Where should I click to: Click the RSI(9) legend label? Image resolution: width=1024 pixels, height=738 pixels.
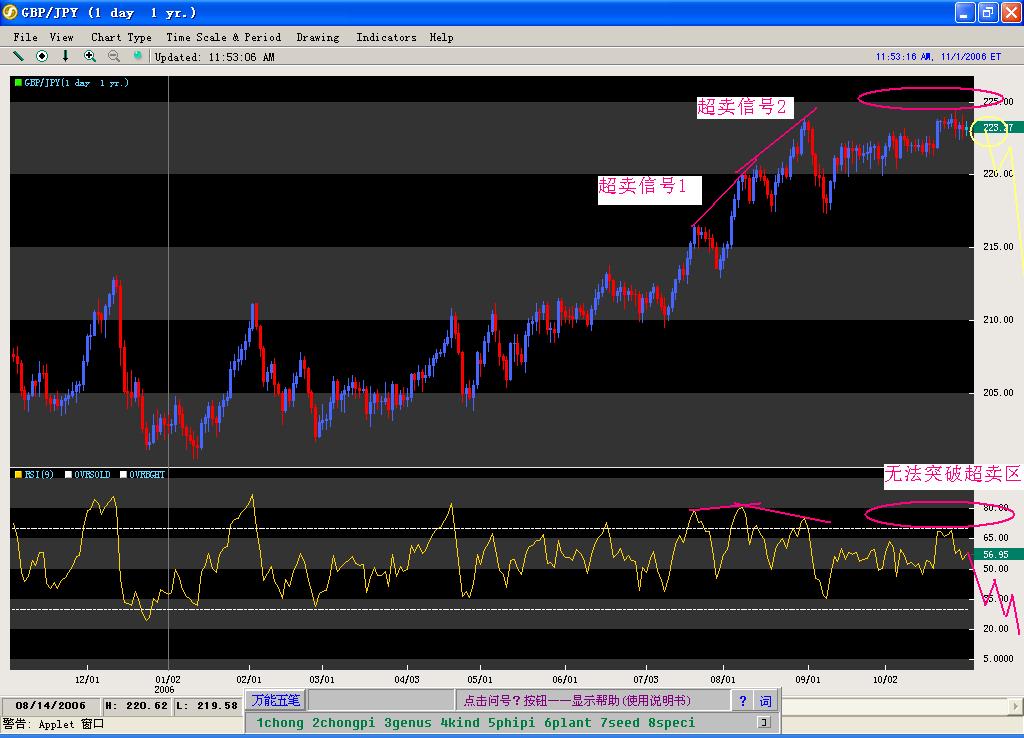click(39, 474)
